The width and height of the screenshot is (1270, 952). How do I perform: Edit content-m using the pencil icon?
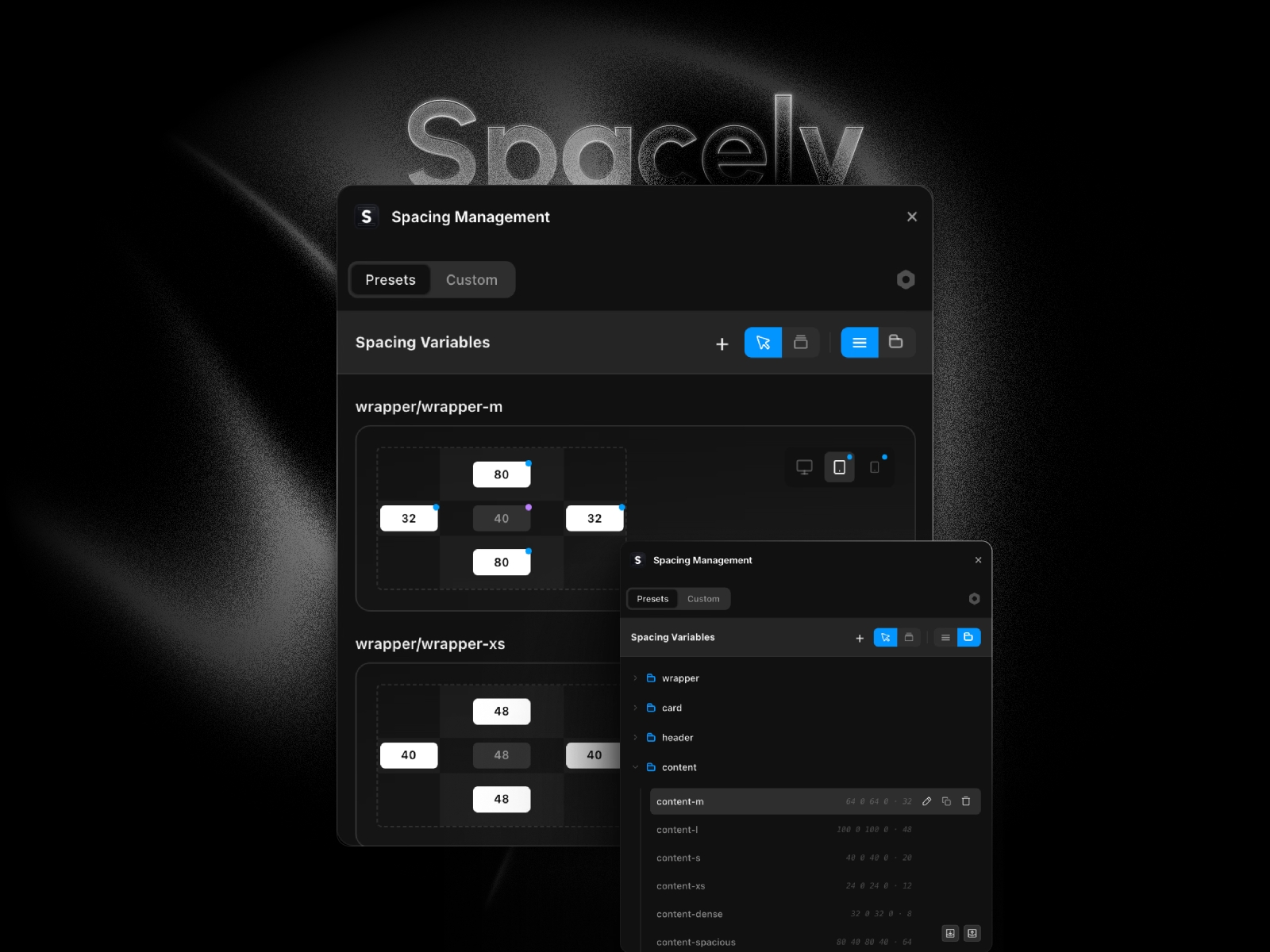click(927, 801)
